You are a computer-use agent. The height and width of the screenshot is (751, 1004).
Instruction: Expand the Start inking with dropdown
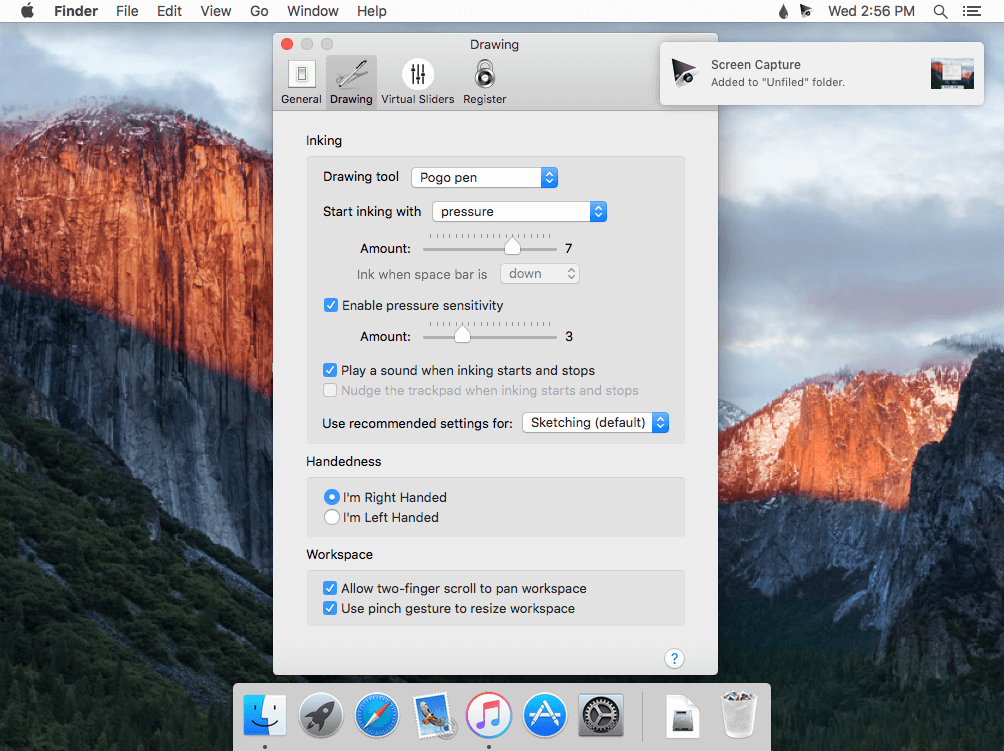coord(519,211)
